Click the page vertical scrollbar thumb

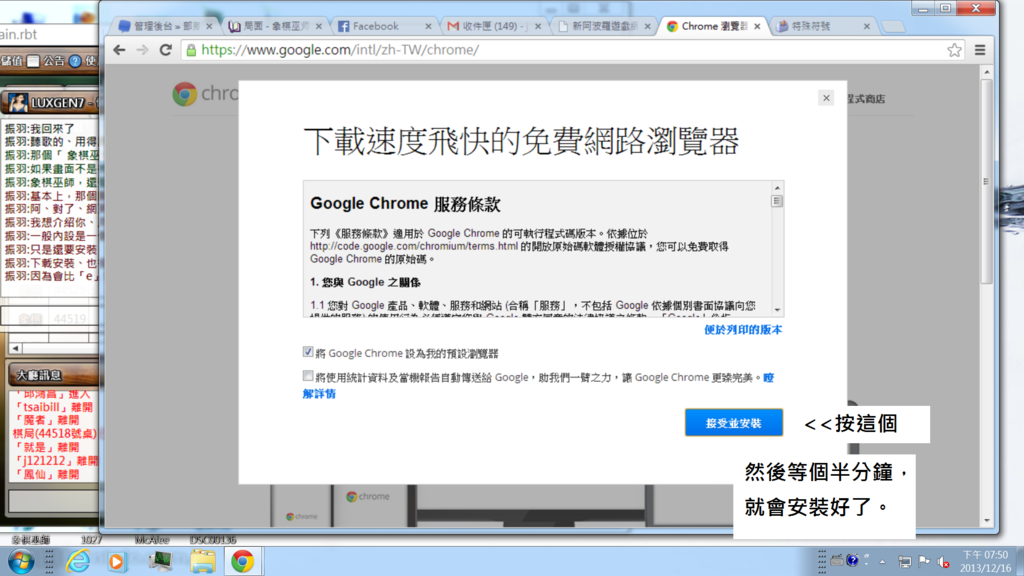coord(987,182)
